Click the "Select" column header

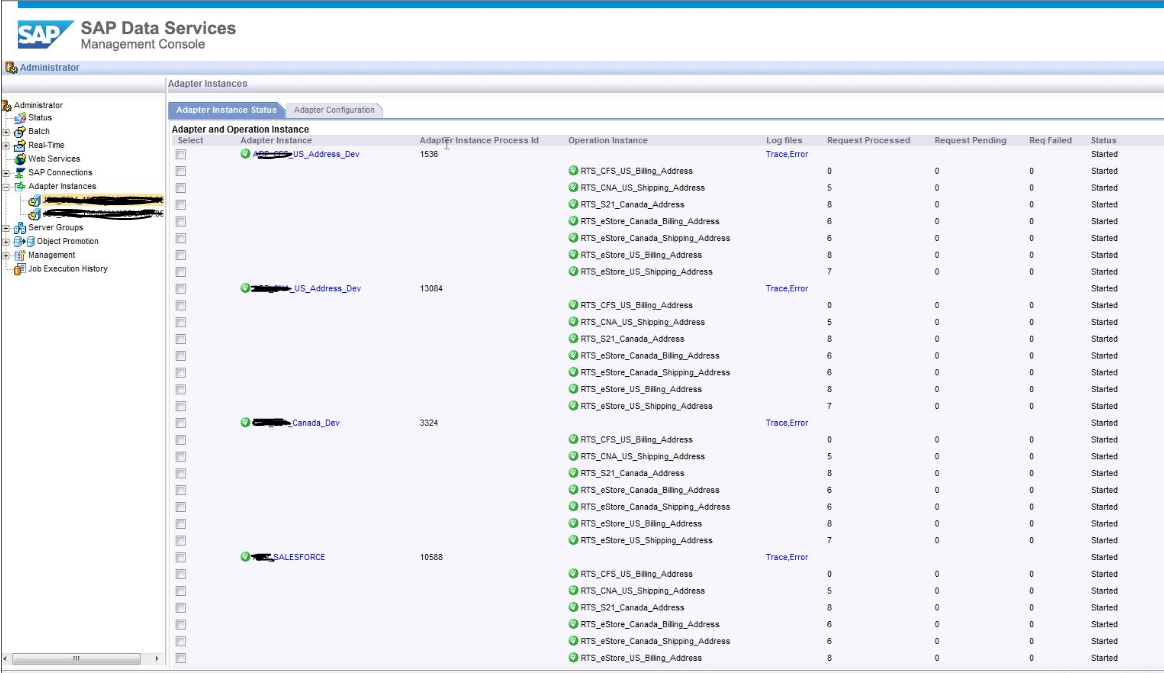coord(190,140)
